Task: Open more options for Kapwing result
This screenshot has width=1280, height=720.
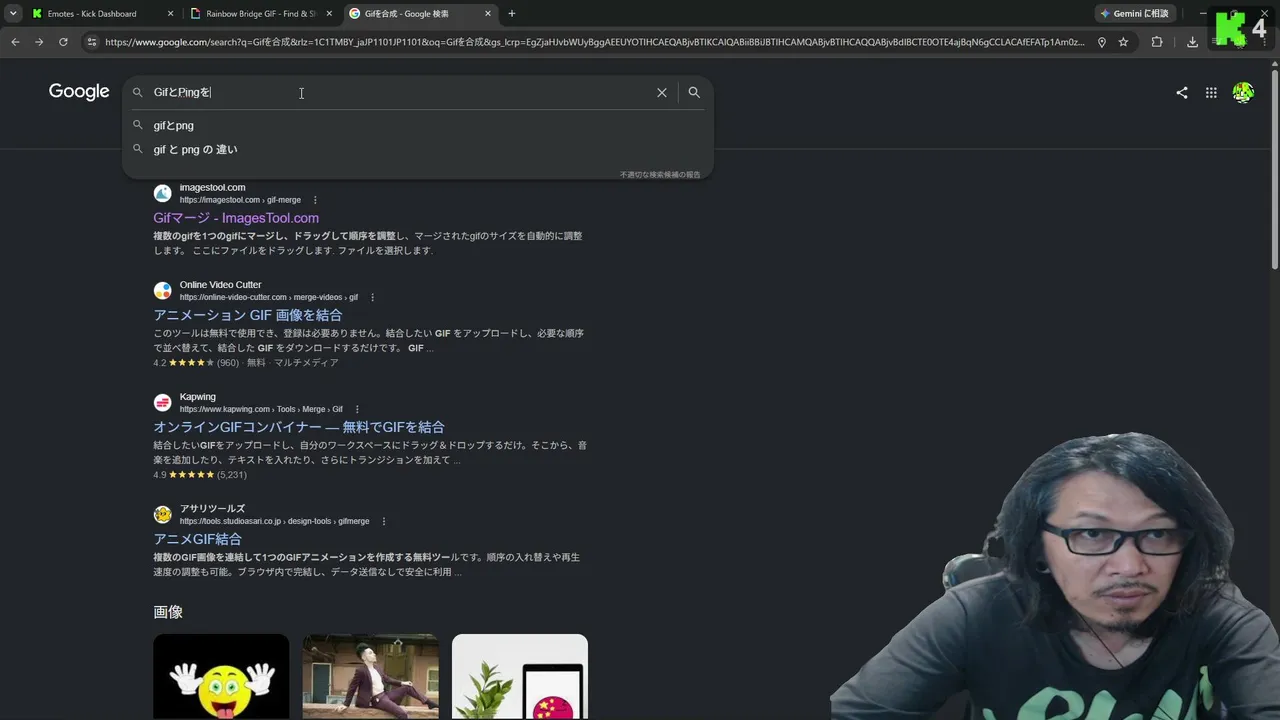Action: point(357,410)
